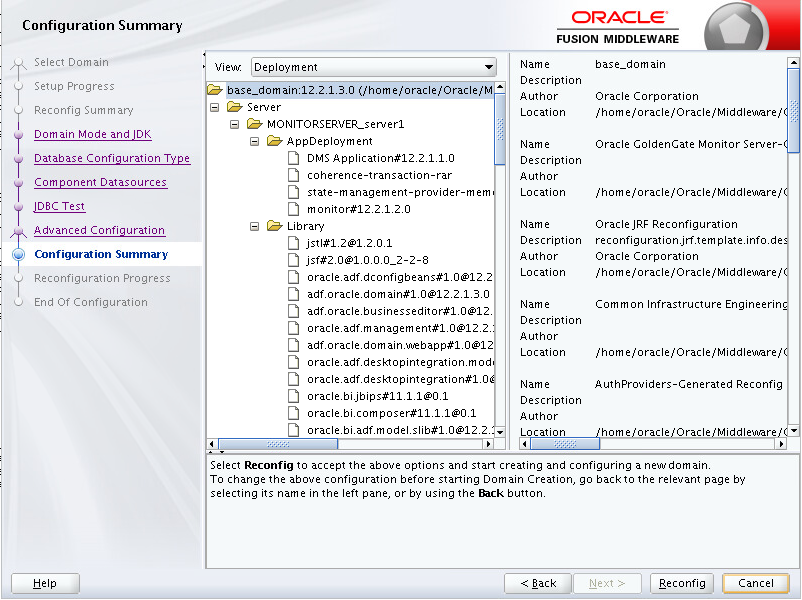The image size is (802, 600).
Task: Click 'AuthProviders-Generated Reconfig' name value
Action: 688,384
